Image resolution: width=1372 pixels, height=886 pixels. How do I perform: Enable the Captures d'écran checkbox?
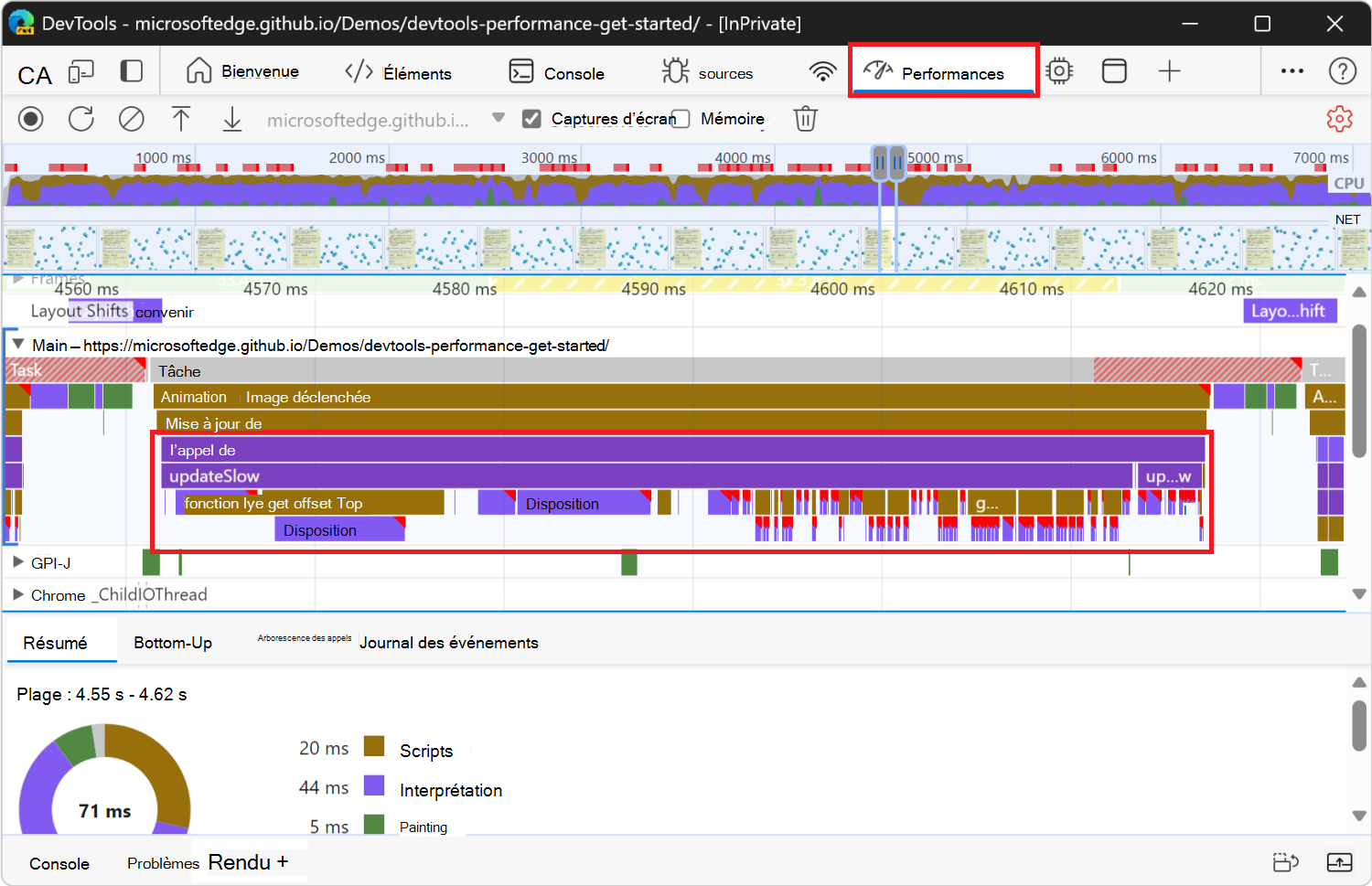point(531,119)
